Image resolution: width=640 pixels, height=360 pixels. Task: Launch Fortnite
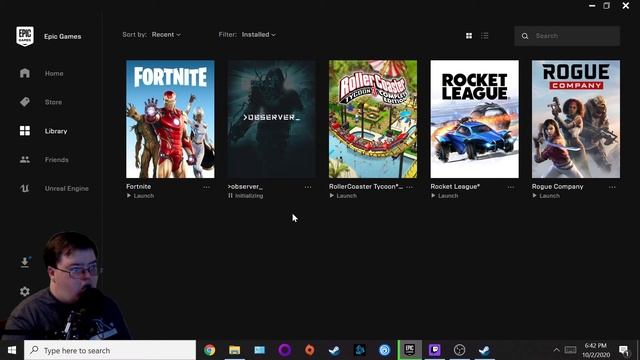coord(140,196)
